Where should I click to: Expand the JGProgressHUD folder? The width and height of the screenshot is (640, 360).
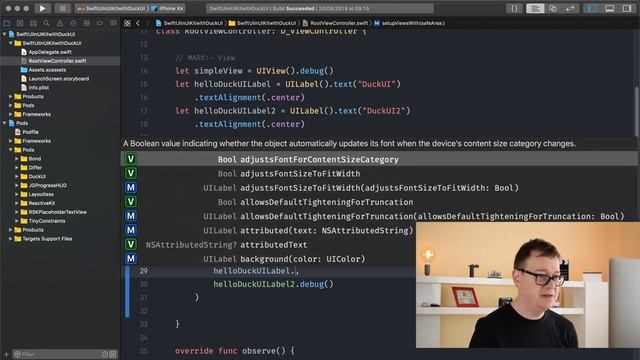(x=17, y=185)
